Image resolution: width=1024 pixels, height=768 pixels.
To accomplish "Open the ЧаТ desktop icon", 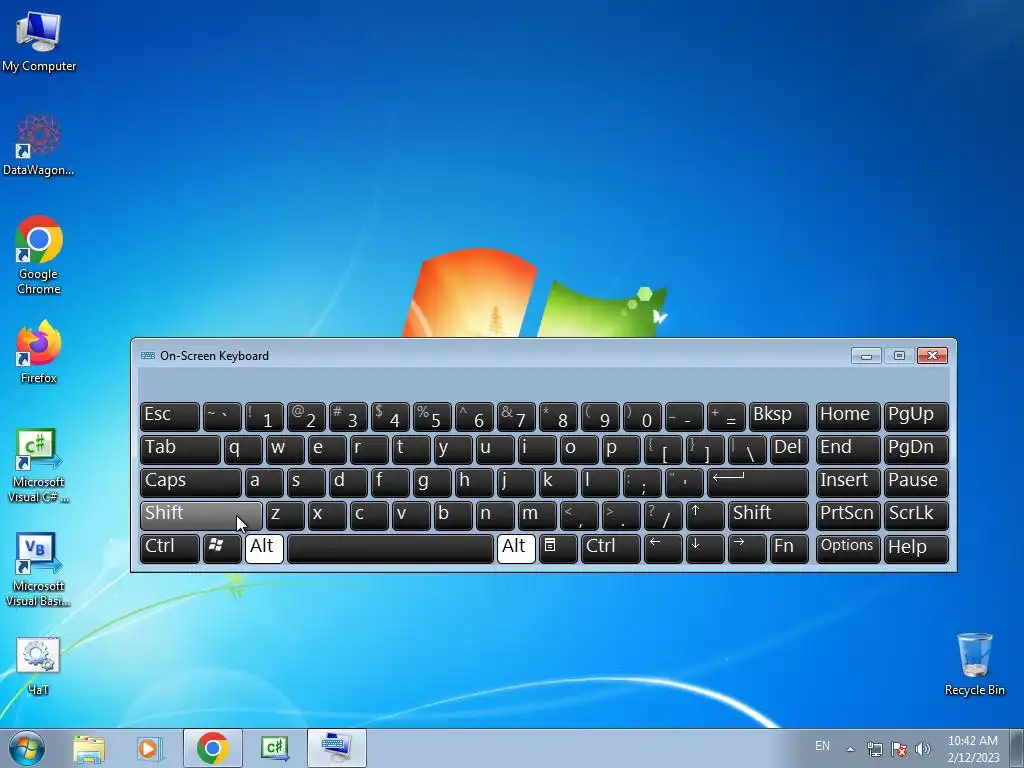I will click(39, 666).
